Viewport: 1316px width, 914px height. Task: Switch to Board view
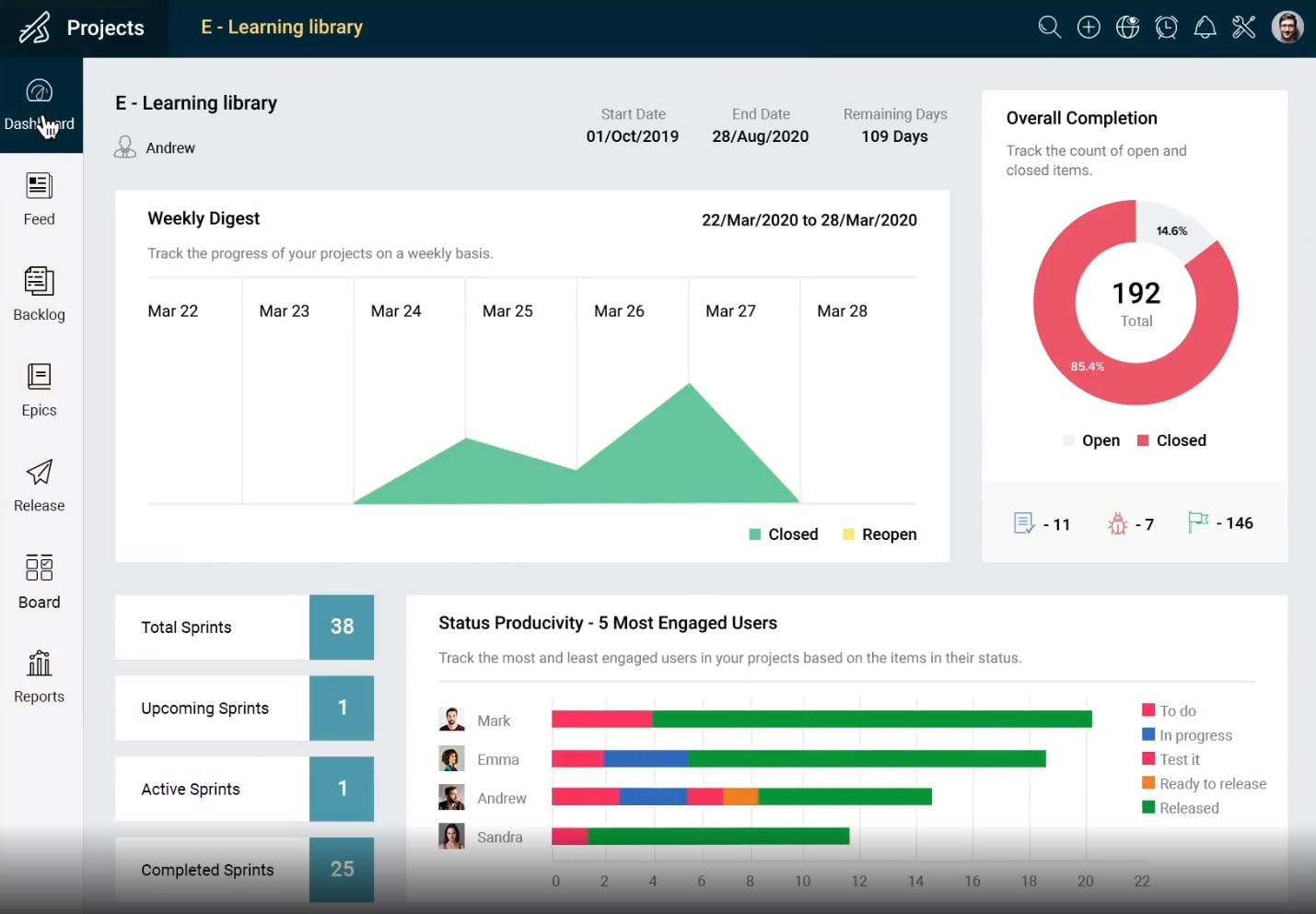(x=39, y=581)
